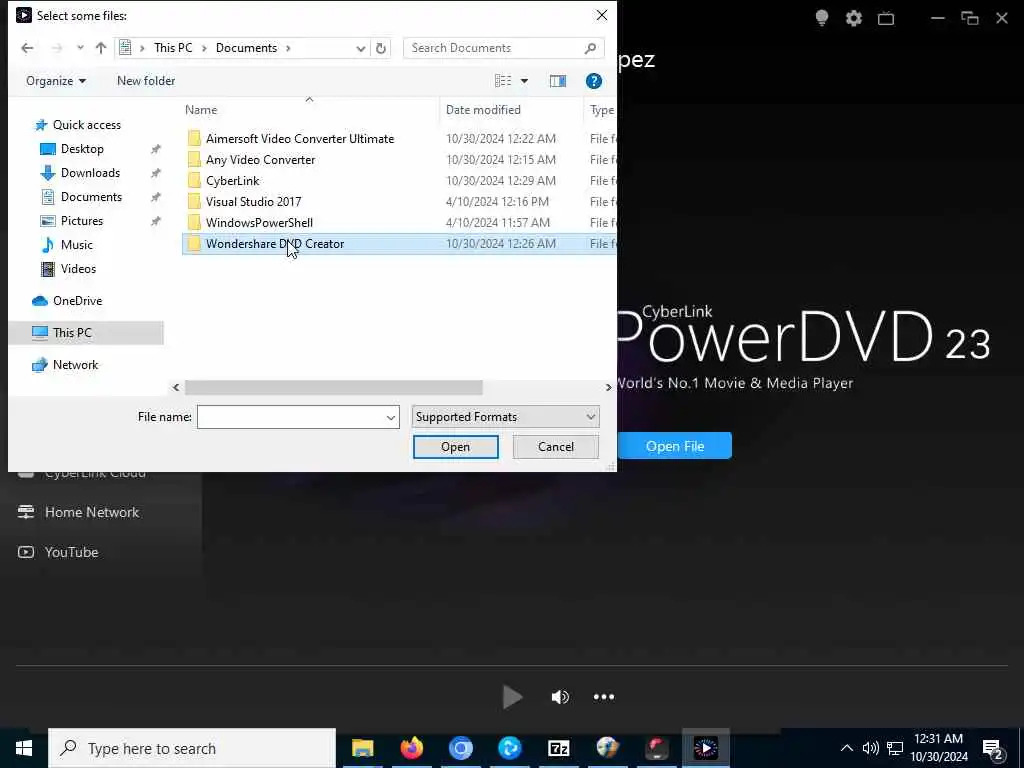This screenshot has width=1024, height=768.
Task: Click the address bar dropdown chevron
Action: point(360,48)
